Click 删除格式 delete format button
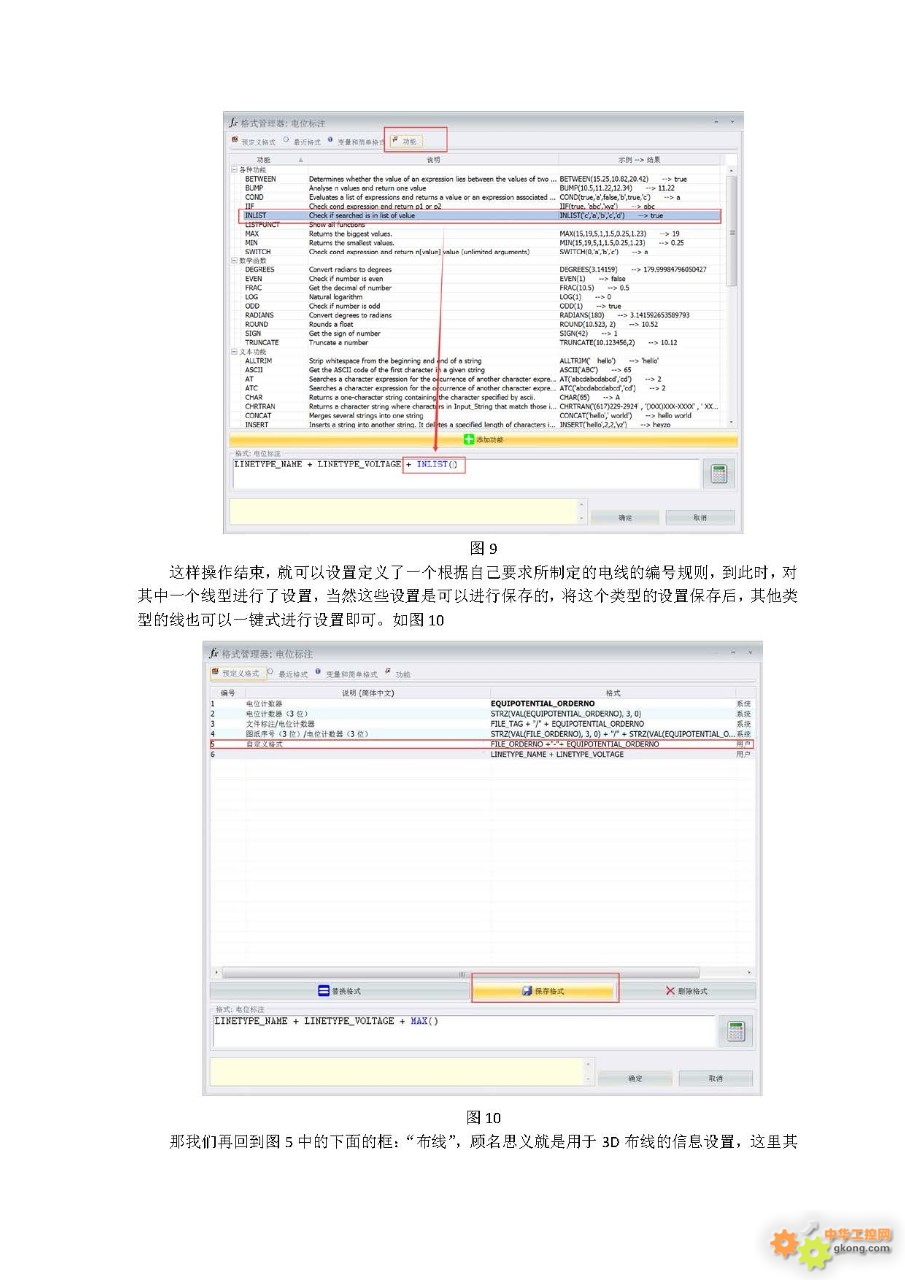 coord(687,991)
